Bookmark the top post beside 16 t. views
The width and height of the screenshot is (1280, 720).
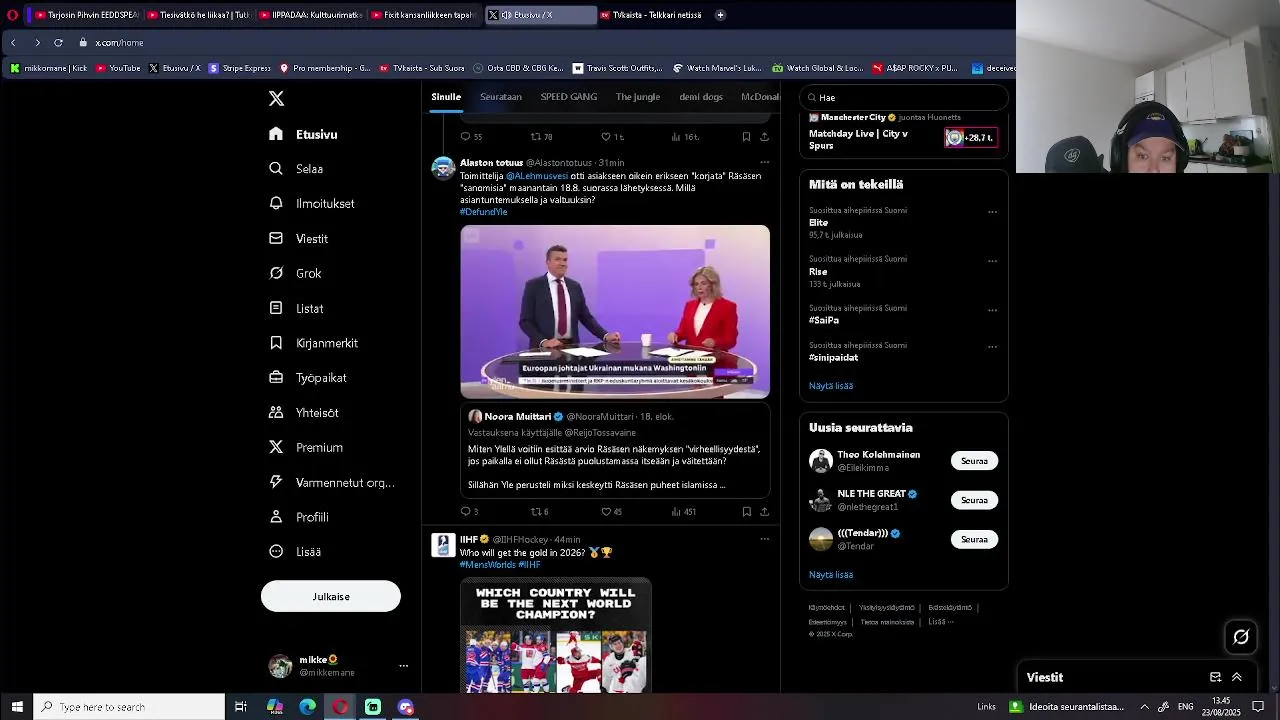pyautogui.click(x=746, y=136)
